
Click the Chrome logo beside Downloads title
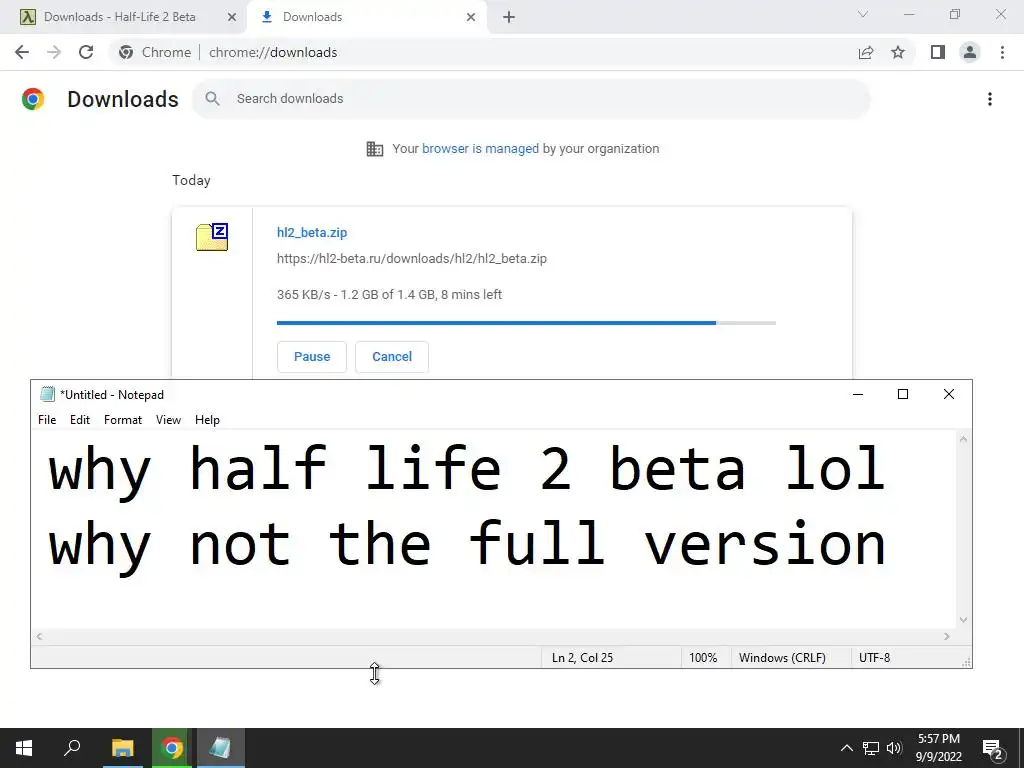(x=33, y=99)
